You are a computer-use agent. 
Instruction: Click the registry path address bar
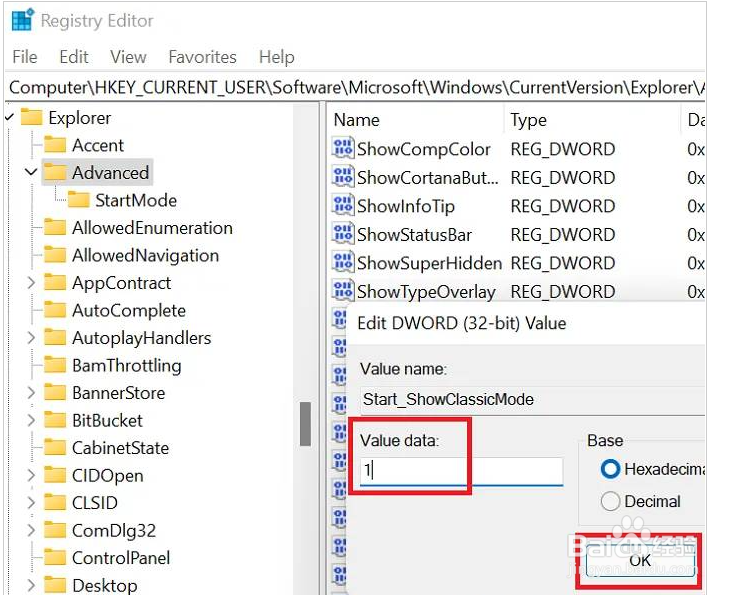(356, 87)
